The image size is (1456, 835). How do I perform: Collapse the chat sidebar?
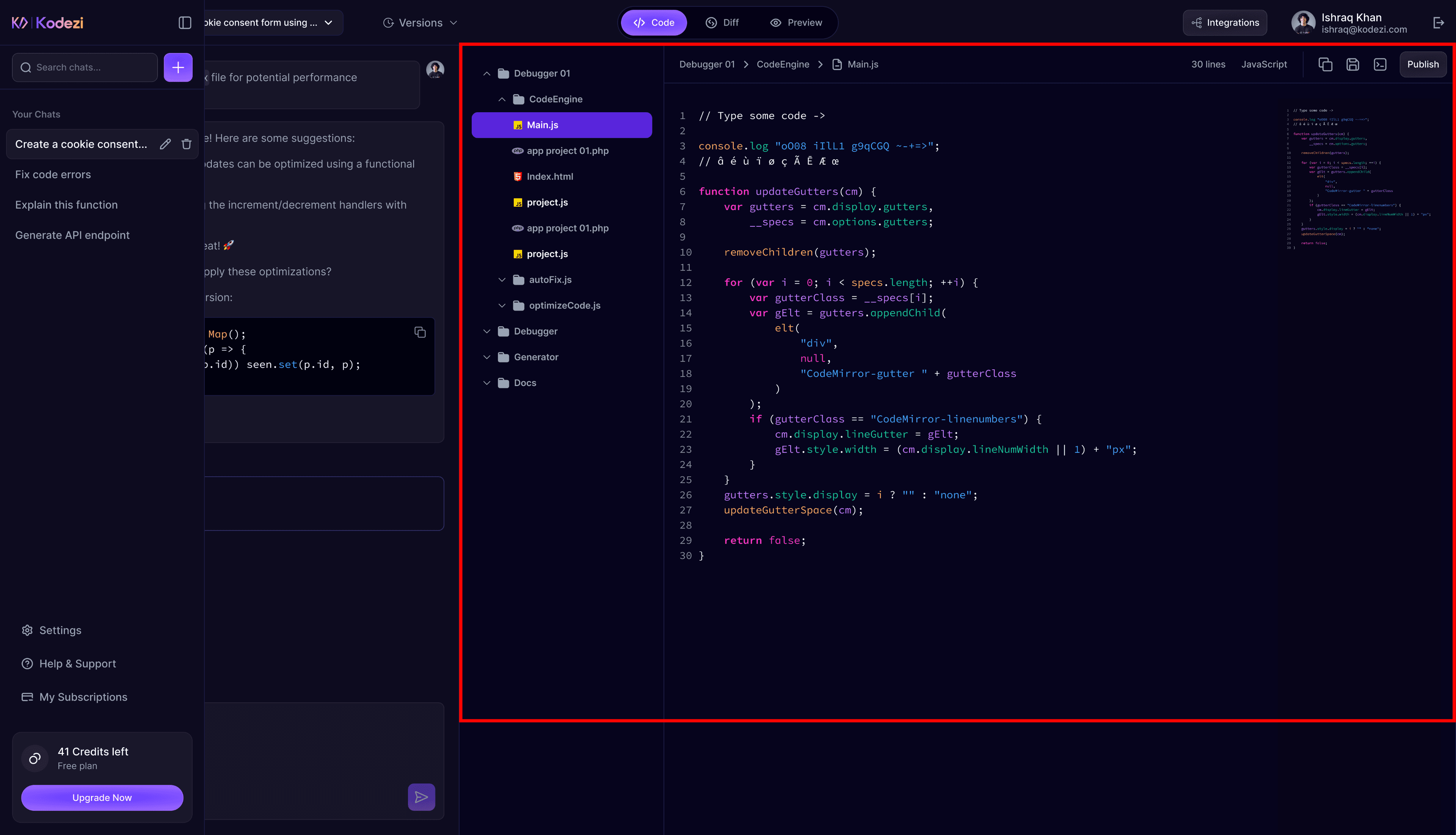coord(185,22)
